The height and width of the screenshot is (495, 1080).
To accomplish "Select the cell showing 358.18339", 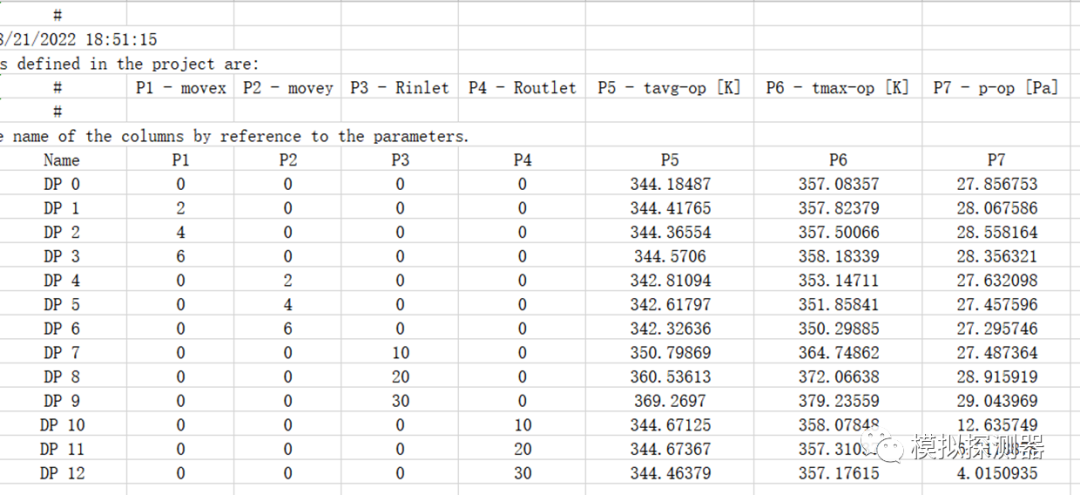I will (838, 256).
